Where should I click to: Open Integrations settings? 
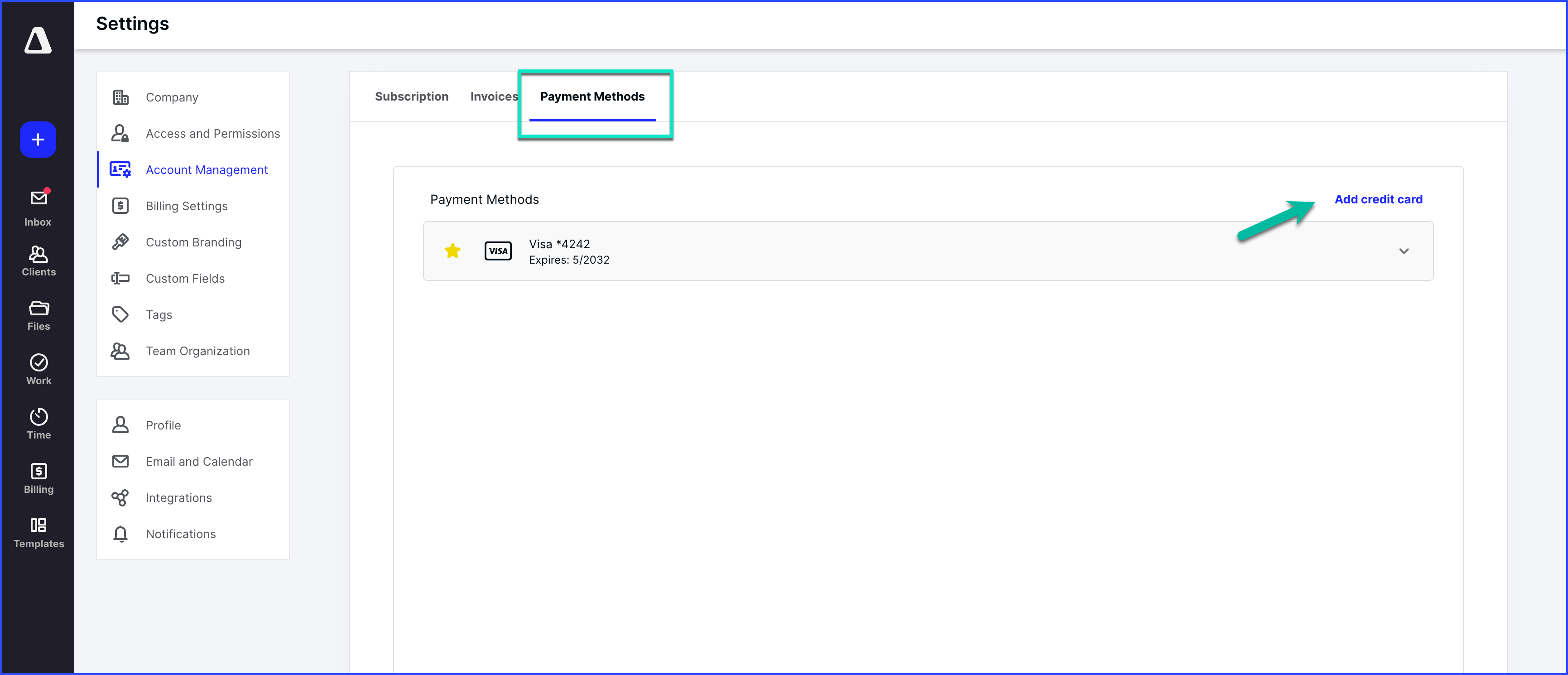[178, 497]
